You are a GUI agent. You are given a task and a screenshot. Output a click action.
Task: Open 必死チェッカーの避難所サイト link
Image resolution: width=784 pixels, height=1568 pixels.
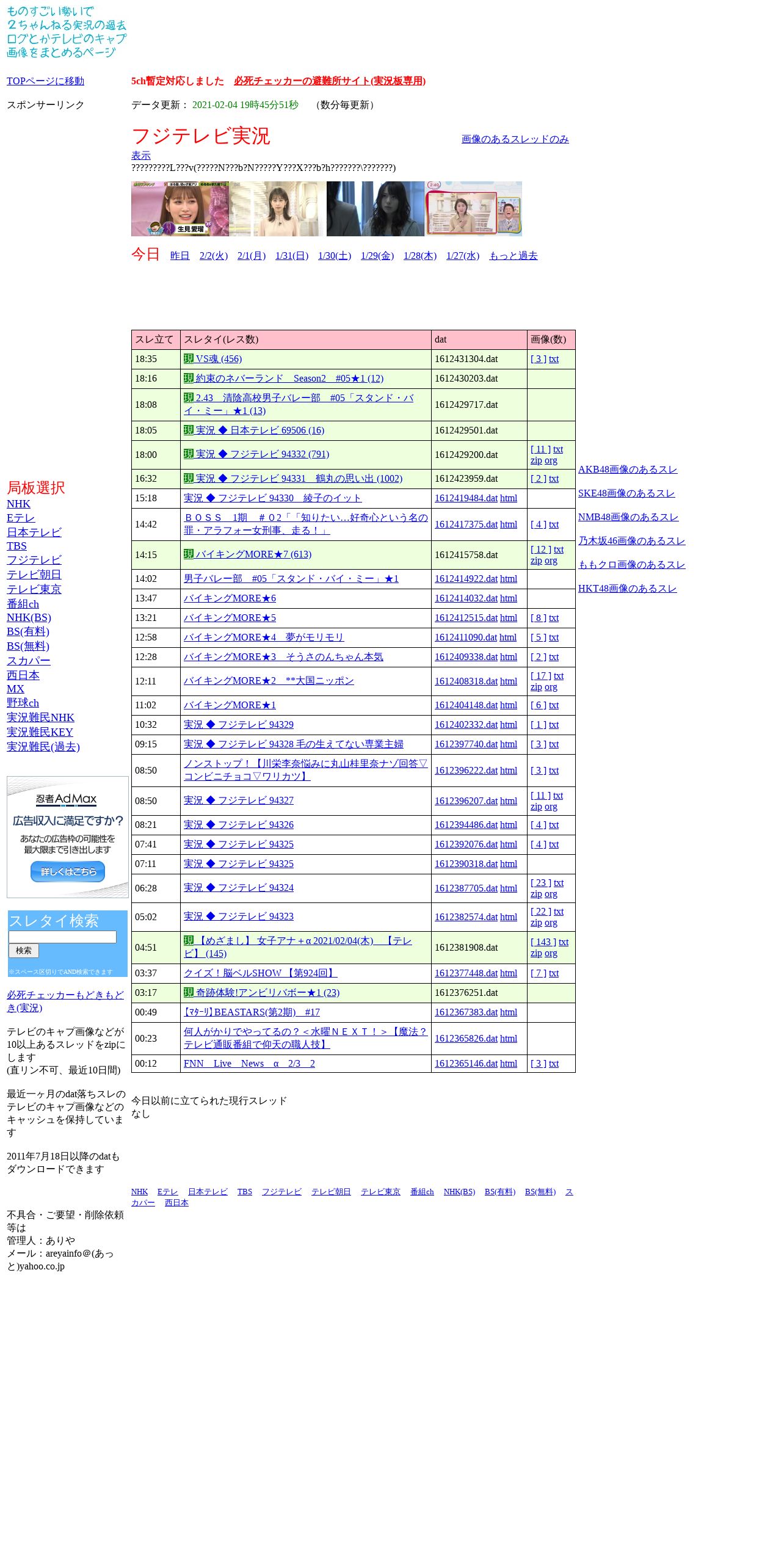click(330, 81)
